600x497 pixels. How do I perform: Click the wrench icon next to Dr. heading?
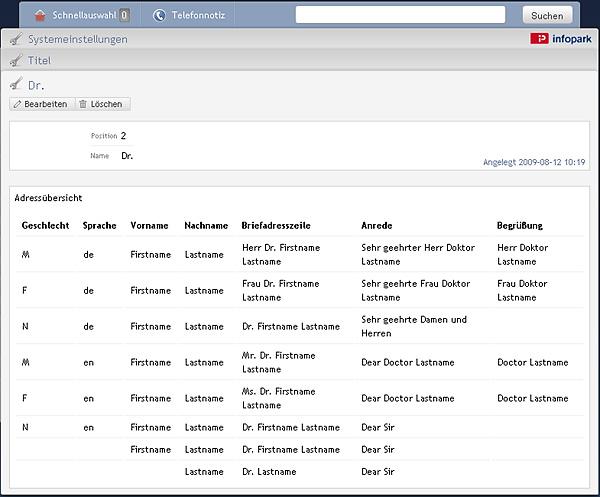point(16,84)
